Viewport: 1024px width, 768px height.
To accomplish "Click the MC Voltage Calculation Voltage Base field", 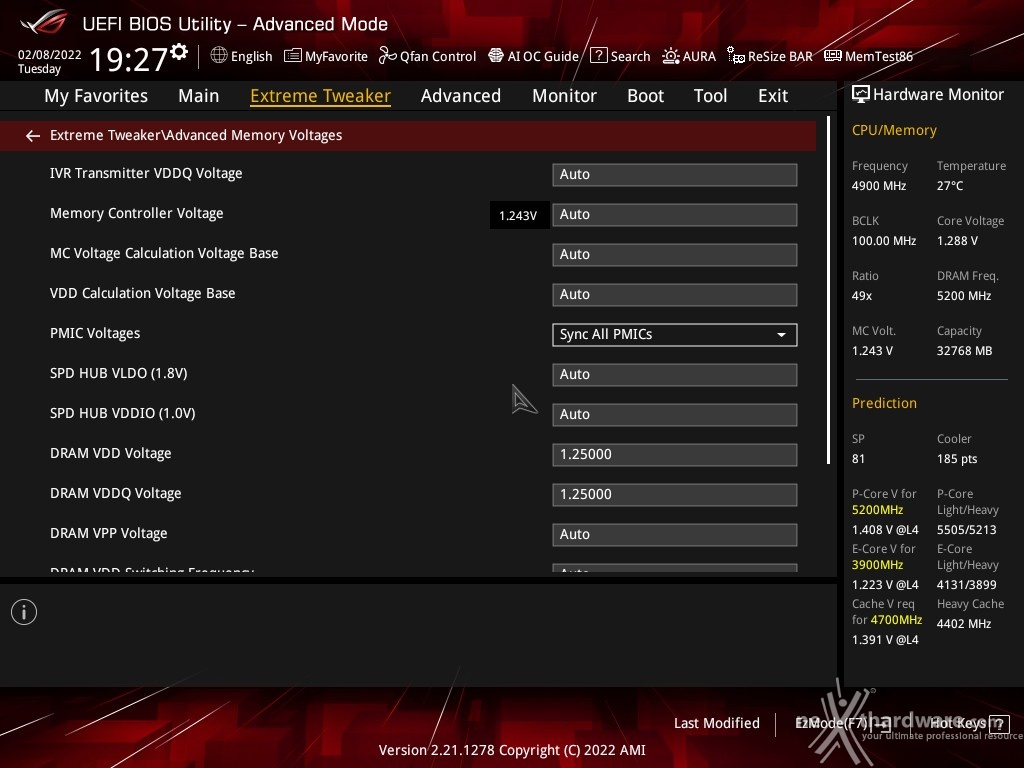I will pos(675,254).
